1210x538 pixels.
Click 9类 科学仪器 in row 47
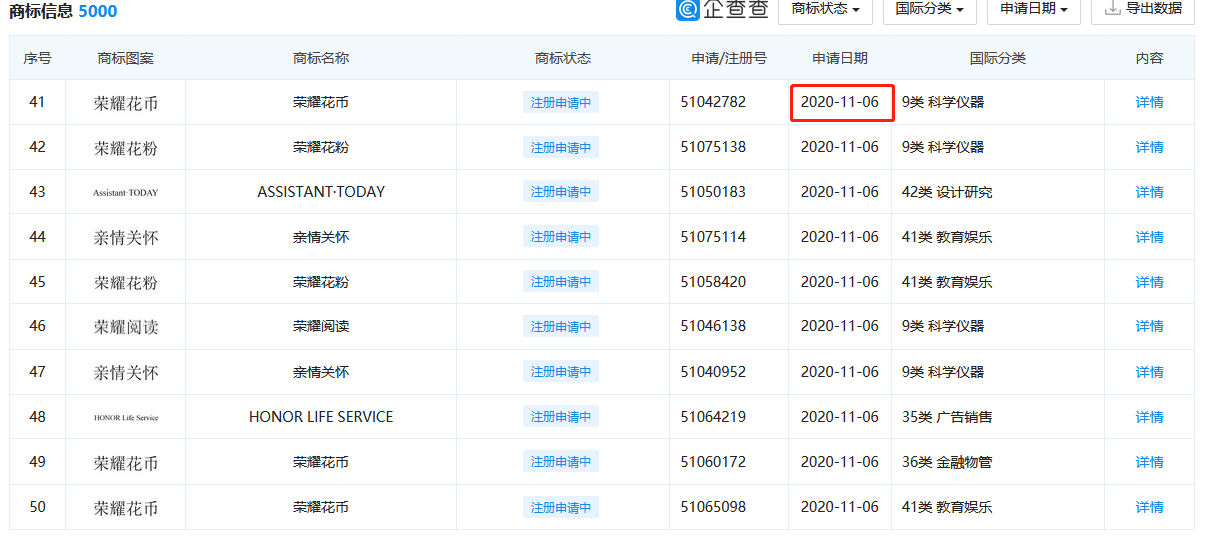(x=943, y=372)
